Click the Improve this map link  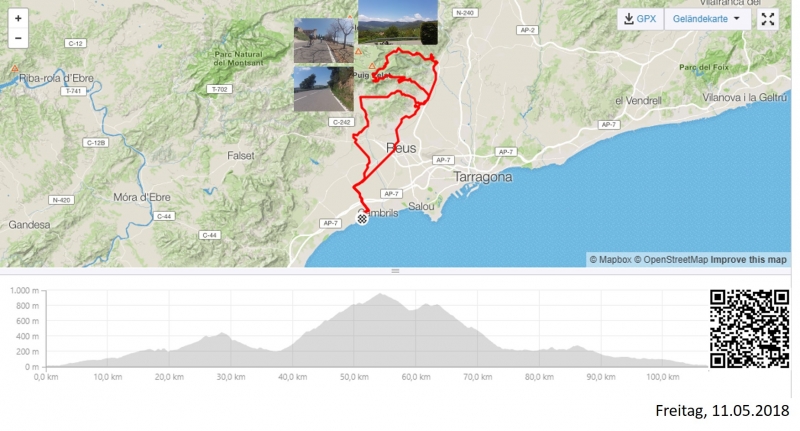pyautogui.click(x=748, y=260)
